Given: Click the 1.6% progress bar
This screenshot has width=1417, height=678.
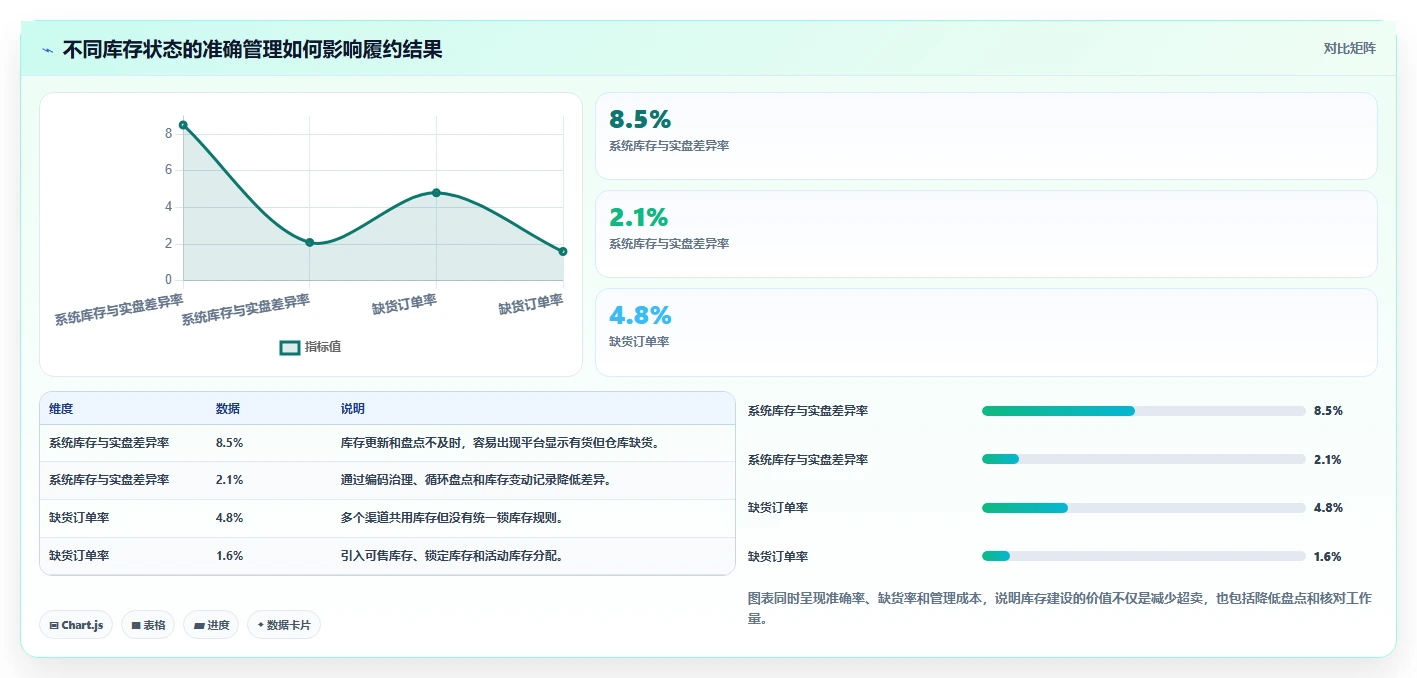Looking at the screenshot, I should [1144, 556].
